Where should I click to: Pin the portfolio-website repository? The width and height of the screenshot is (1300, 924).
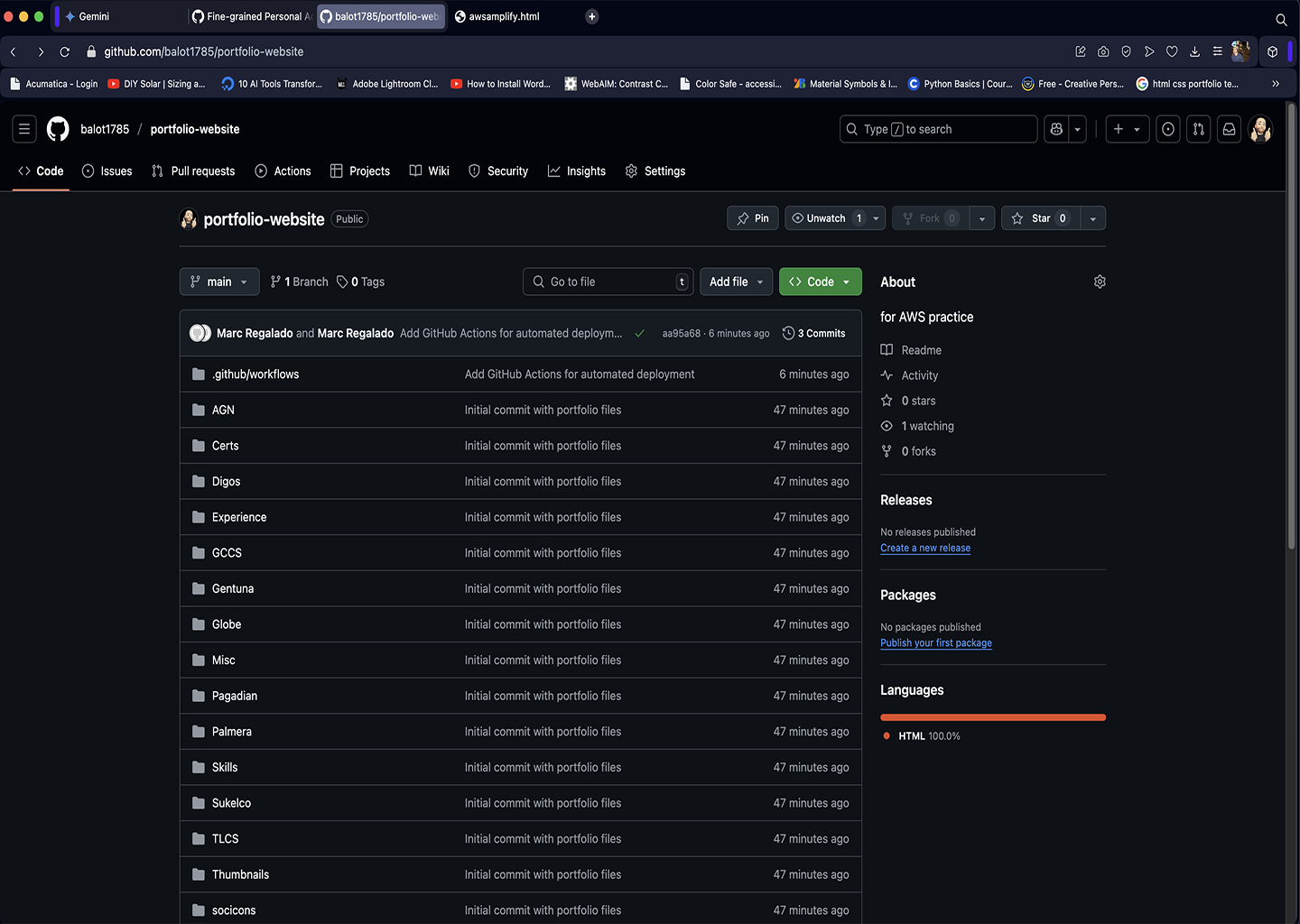(x=753, y=218)
